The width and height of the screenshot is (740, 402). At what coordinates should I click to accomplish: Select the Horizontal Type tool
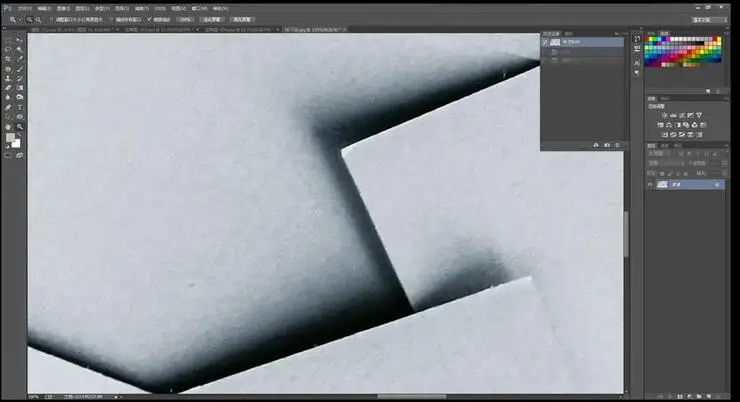(x=19, y=107)
